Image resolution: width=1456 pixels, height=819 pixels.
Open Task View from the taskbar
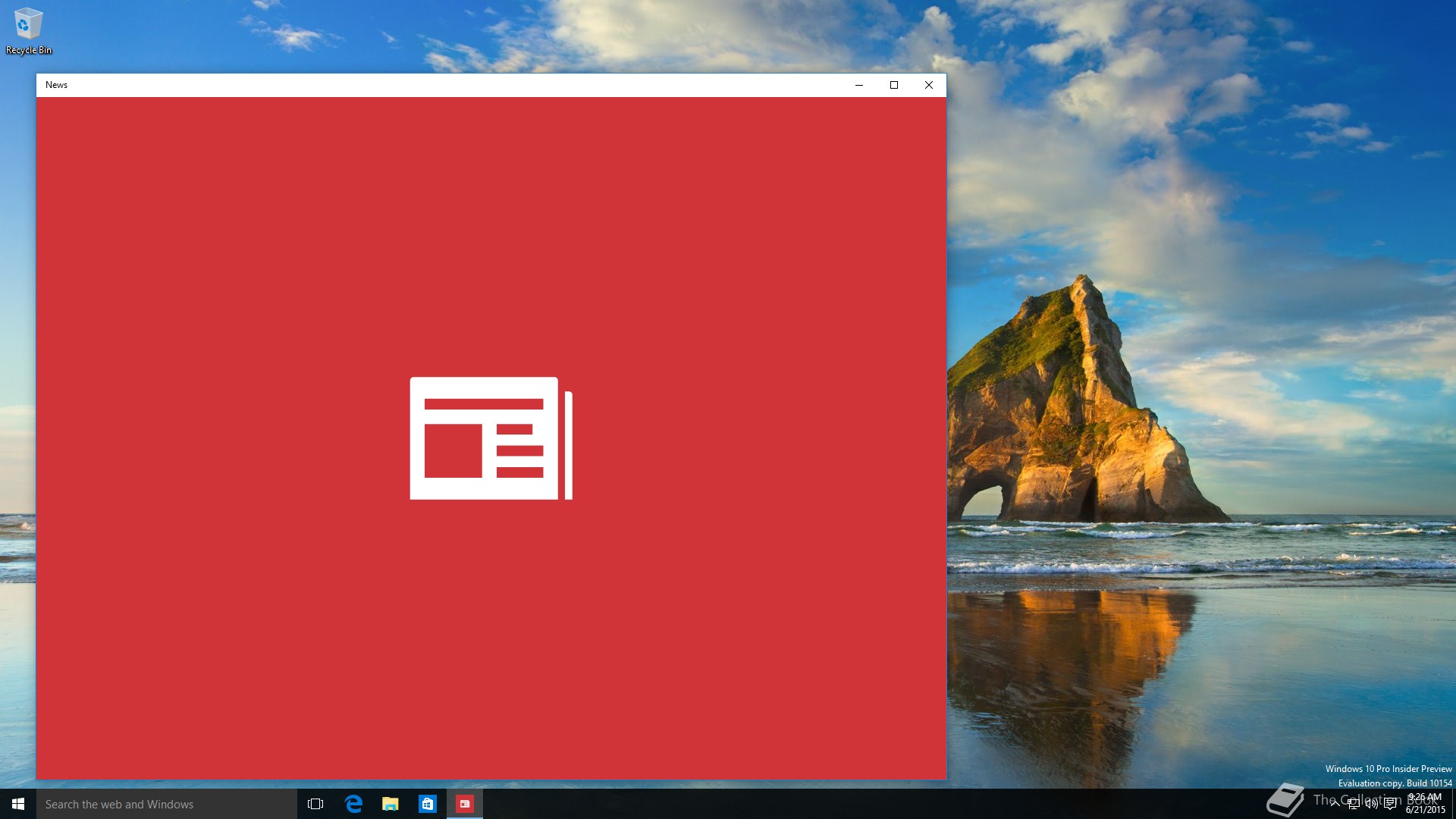(x=315, y=804)
